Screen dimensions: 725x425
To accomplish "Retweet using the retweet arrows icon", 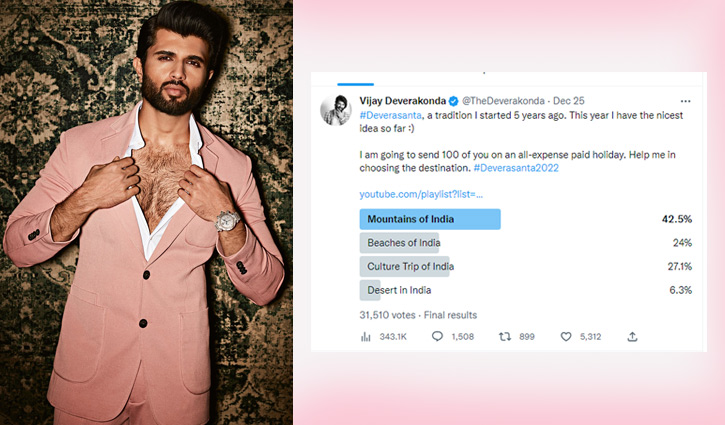I will (x=504, y=337).
